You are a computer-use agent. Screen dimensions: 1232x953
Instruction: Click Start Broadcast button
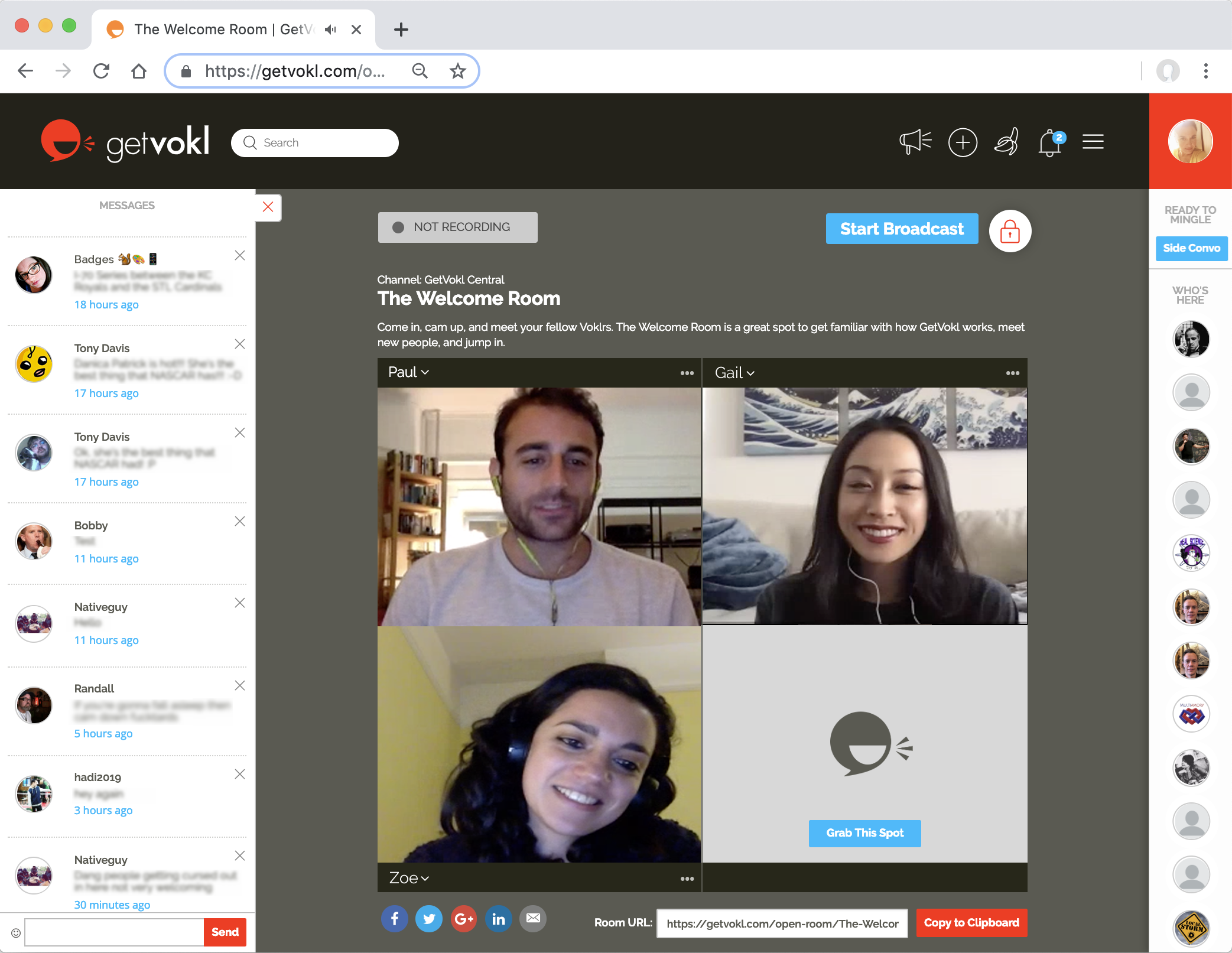pyautogui.click(x=902, y=229)
